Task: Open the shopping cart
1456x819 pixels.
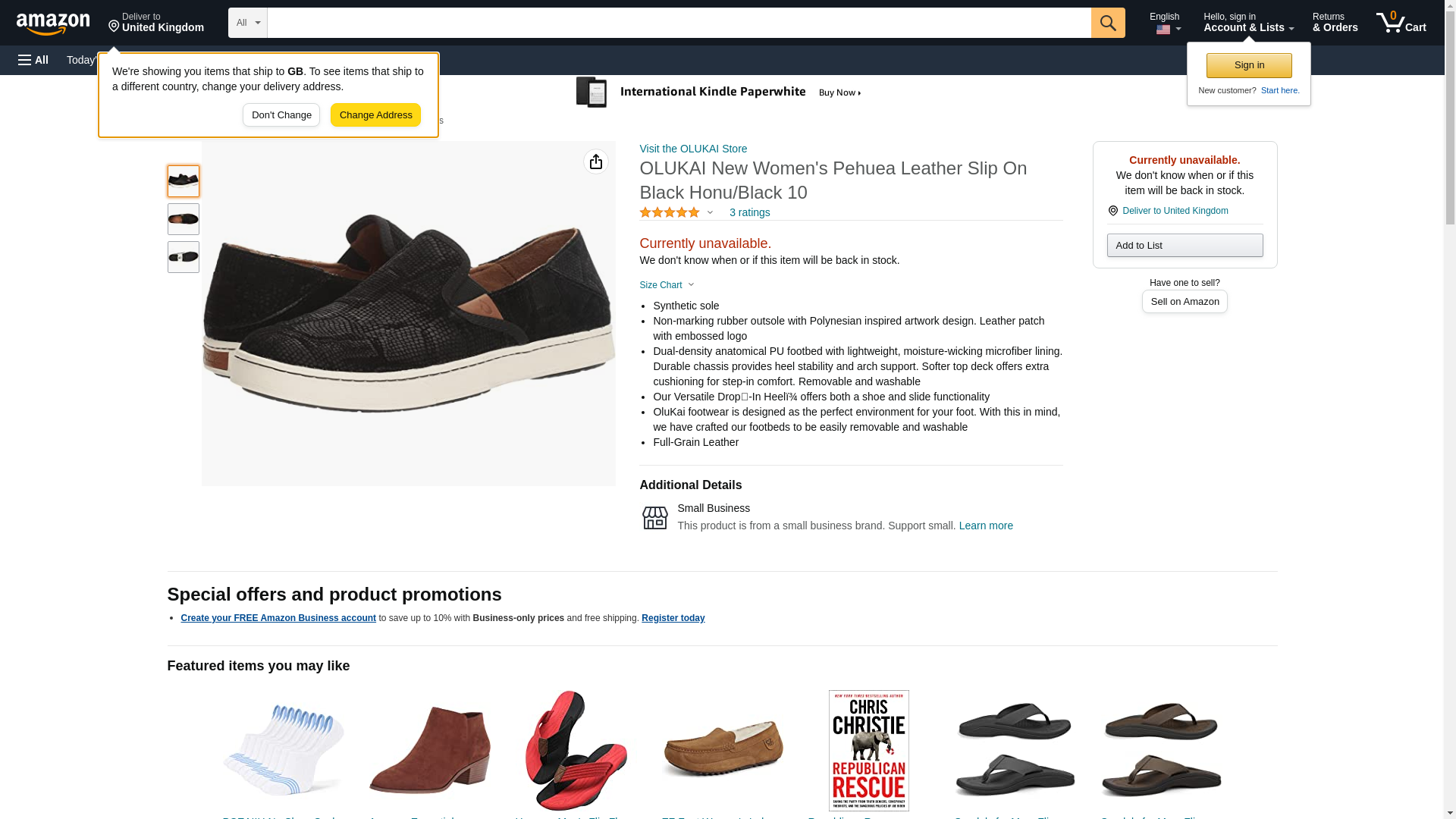Action: pos(1401,23)
